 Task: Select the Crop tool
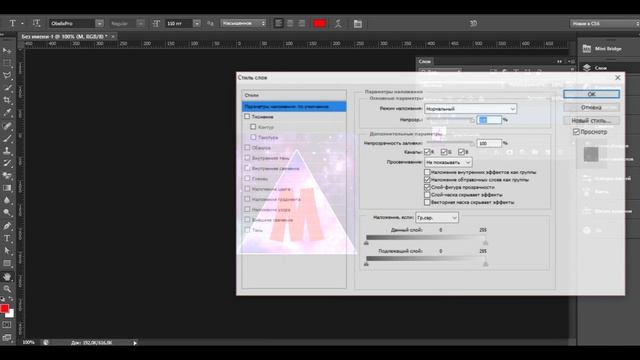(x=7, y=100)
